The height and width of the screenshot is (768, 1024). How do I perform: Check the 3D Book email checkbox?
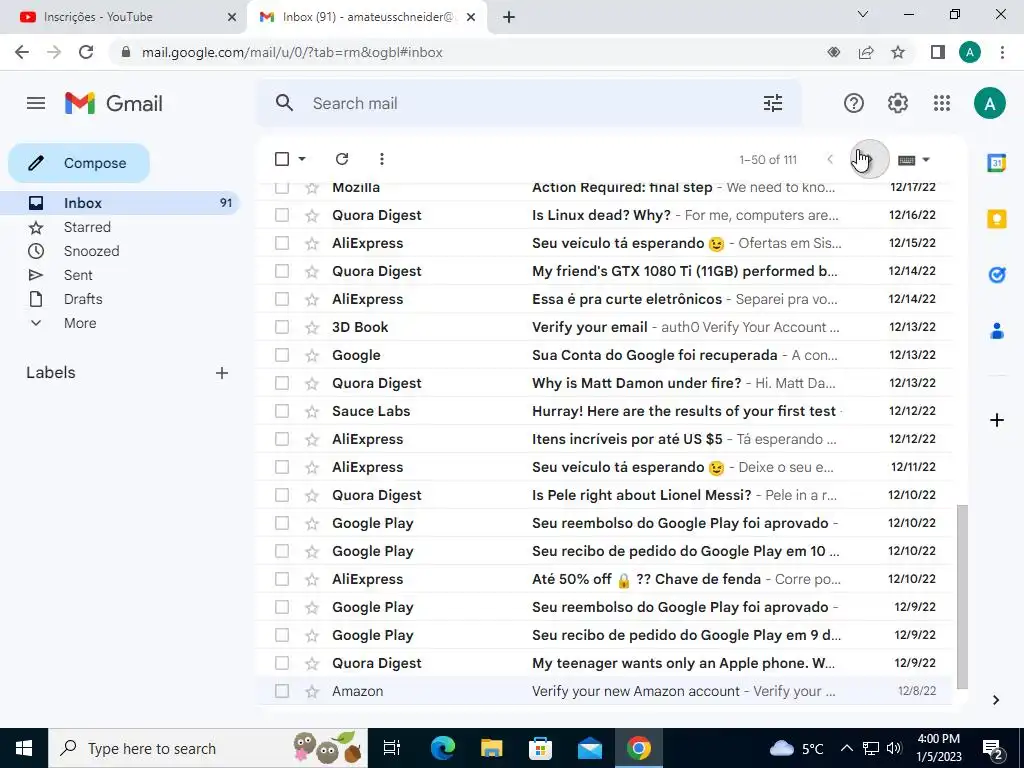point(282,327)
